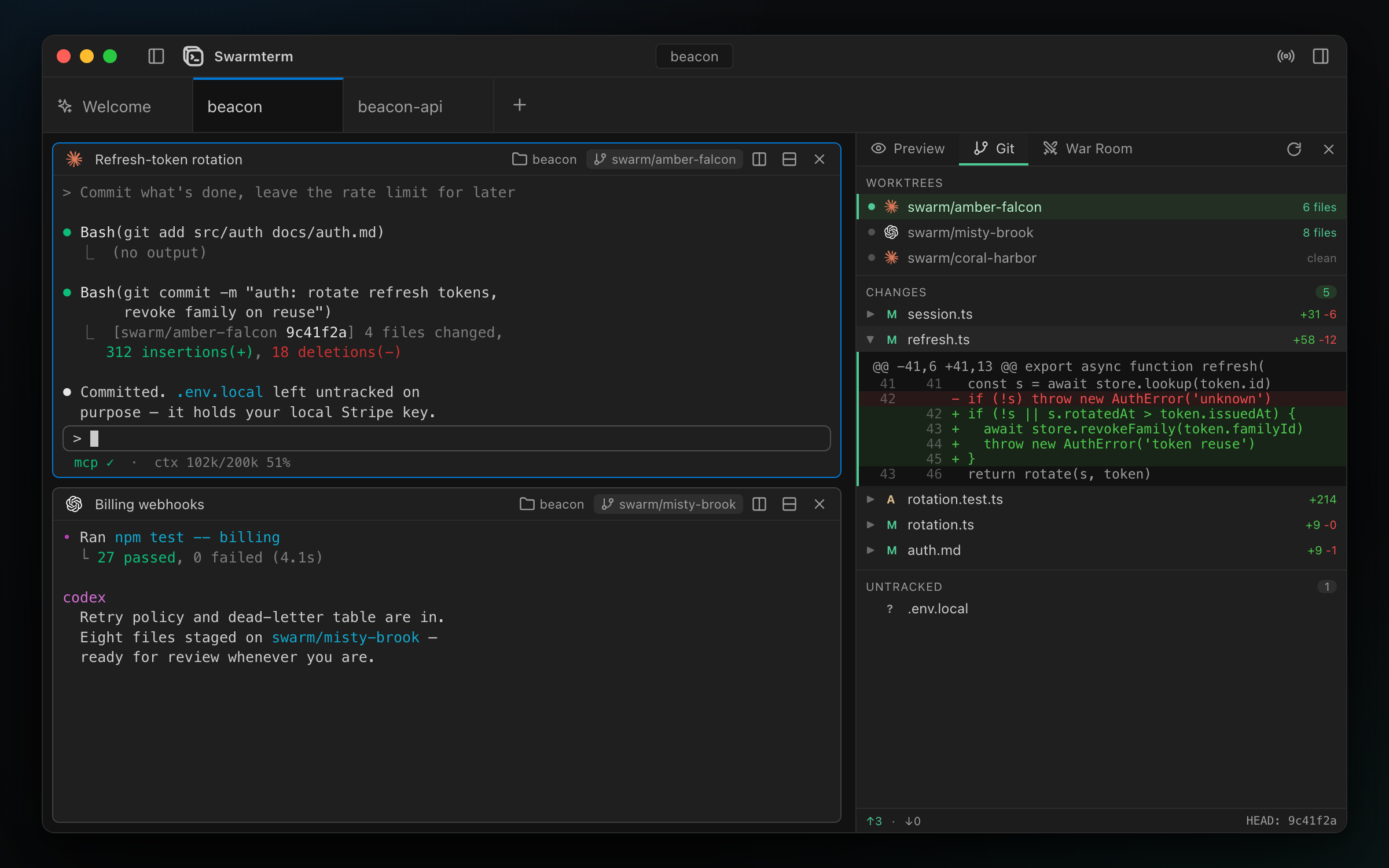This screenshot has height=868, width=1389.
Task: Focus the prompt input in Refresh-token pane
Action: click(447, 439)
